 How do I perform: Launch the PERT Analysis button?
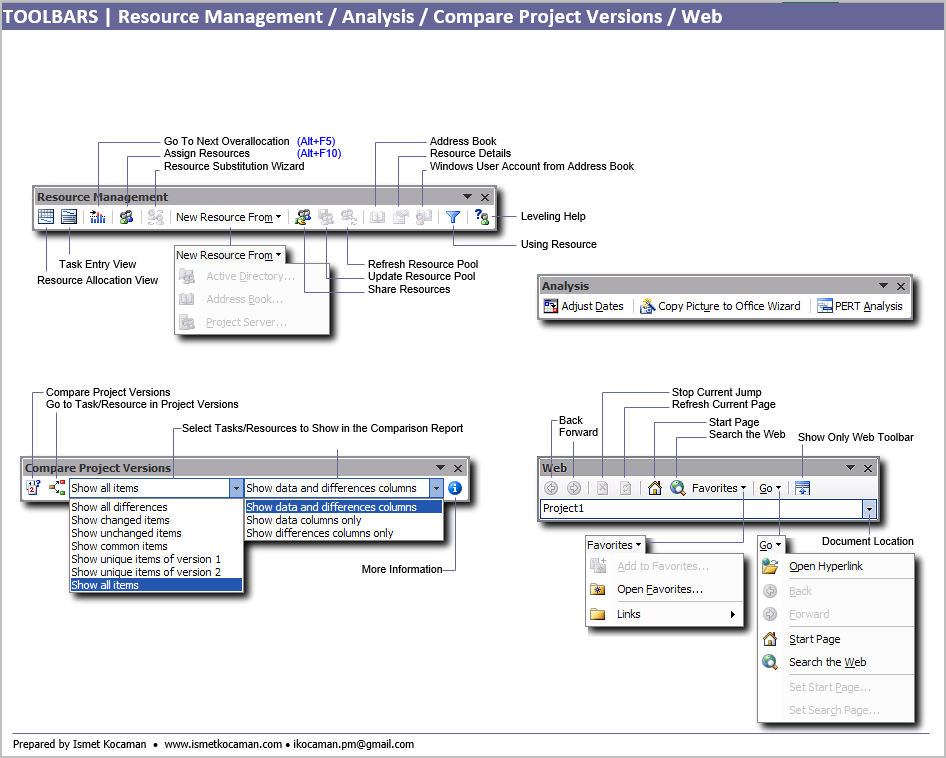tap(859, 306)
